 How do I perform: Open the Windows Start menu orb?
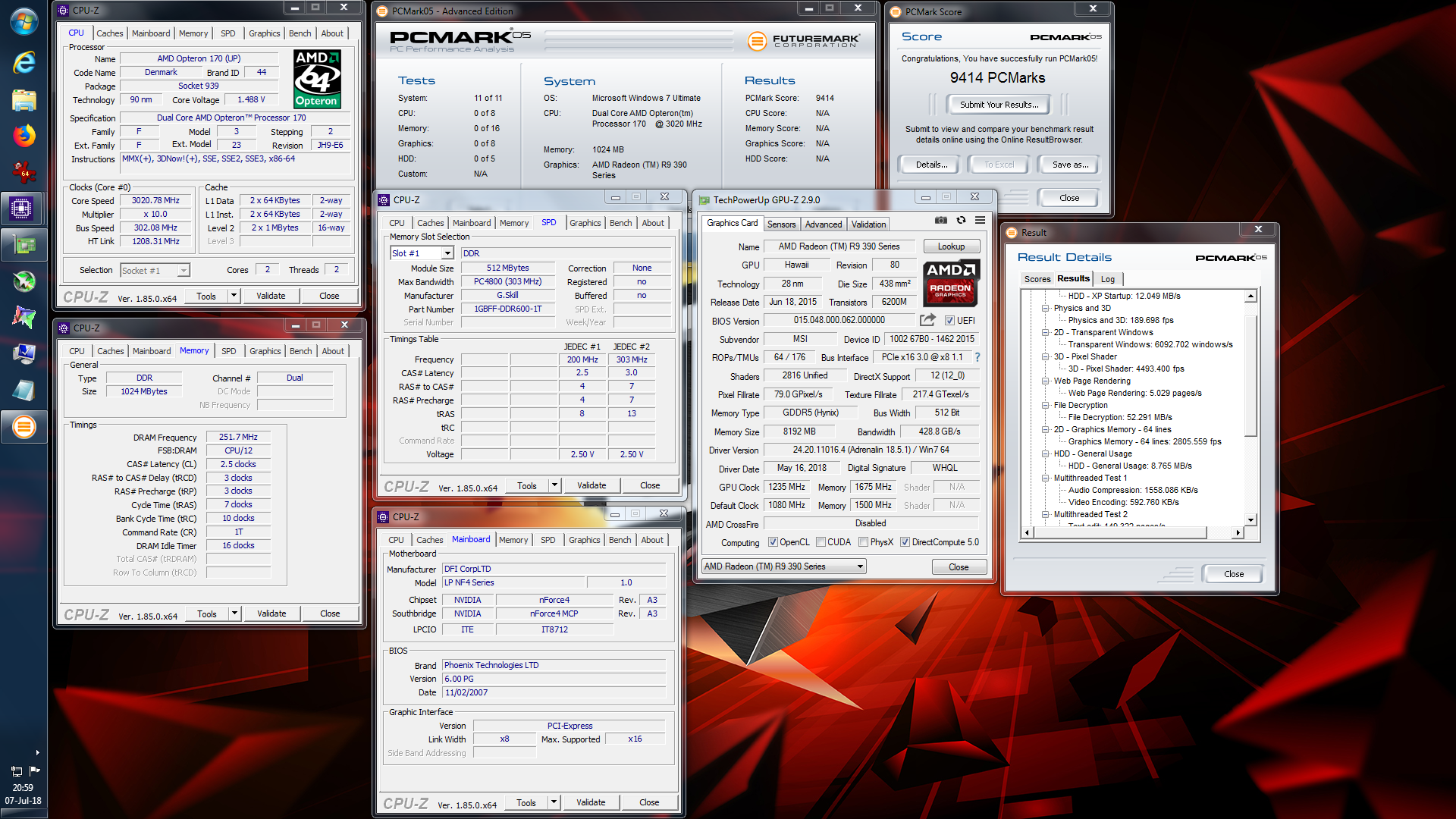tap(24, 21)
